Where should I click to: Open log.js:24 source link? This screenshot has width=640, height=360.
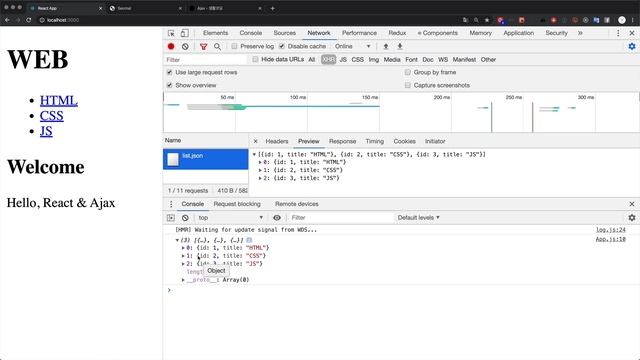pos(611,230)
